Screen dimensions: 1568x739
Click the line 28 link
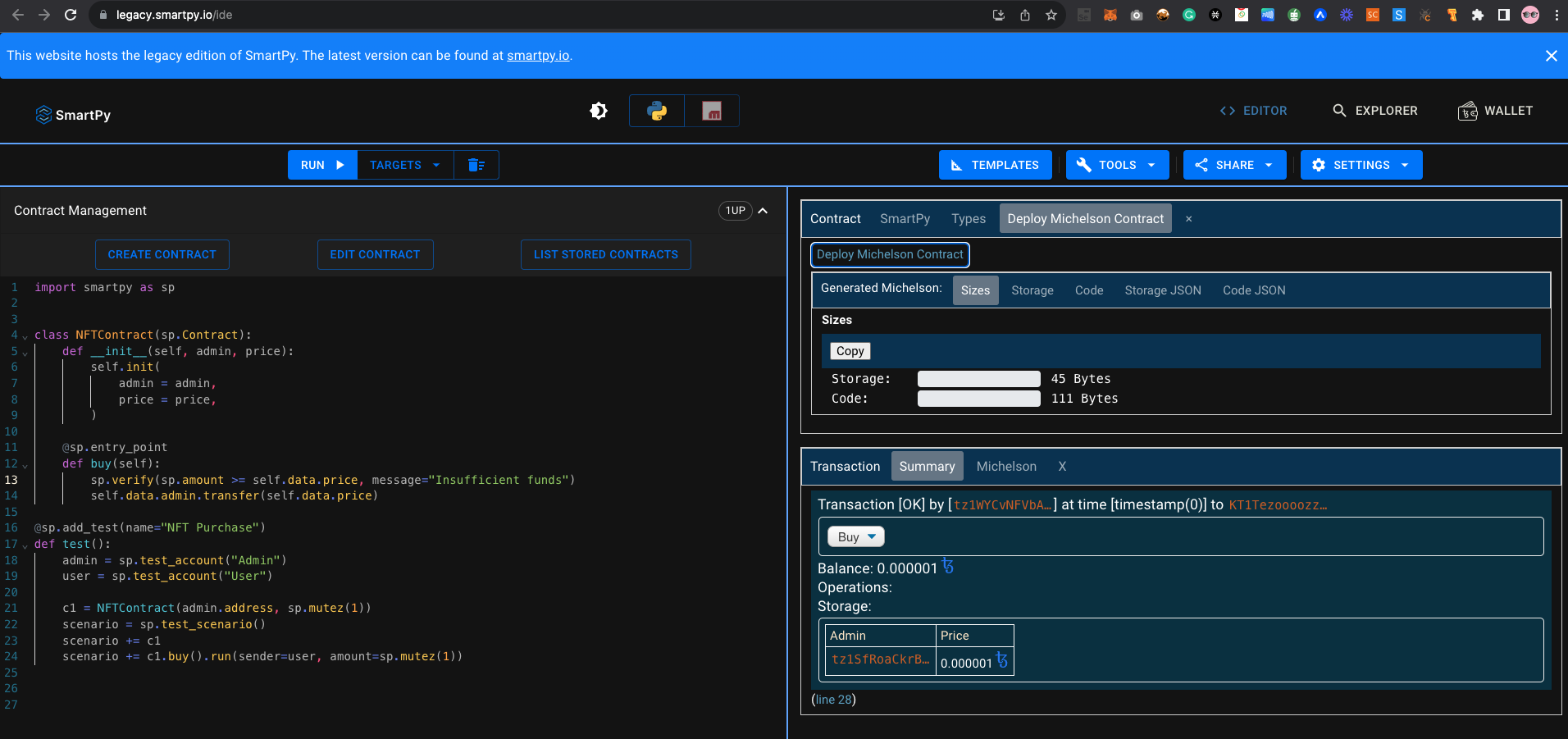(835, 700)
